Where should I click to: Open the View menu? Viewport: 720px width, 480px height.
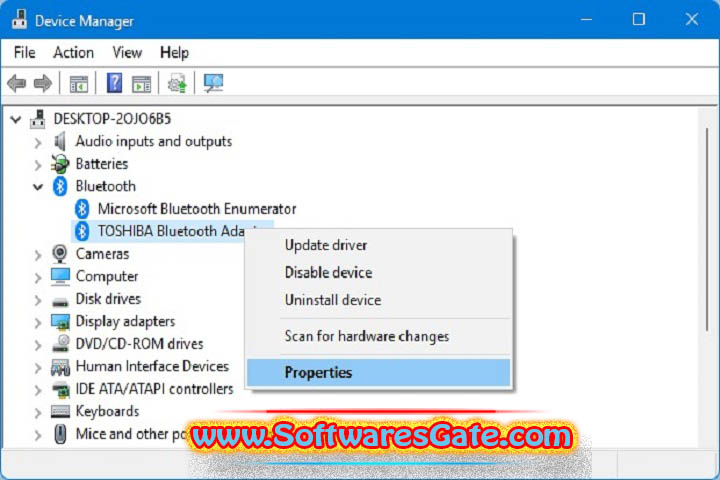127,53
